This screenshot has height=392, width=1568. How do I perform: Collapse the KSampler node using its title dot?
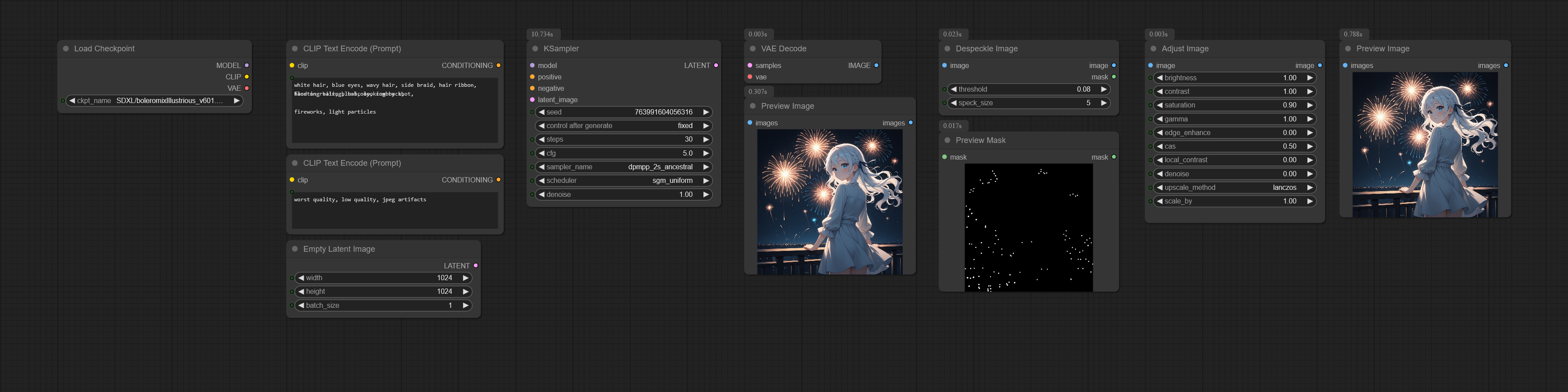(535, 49)
